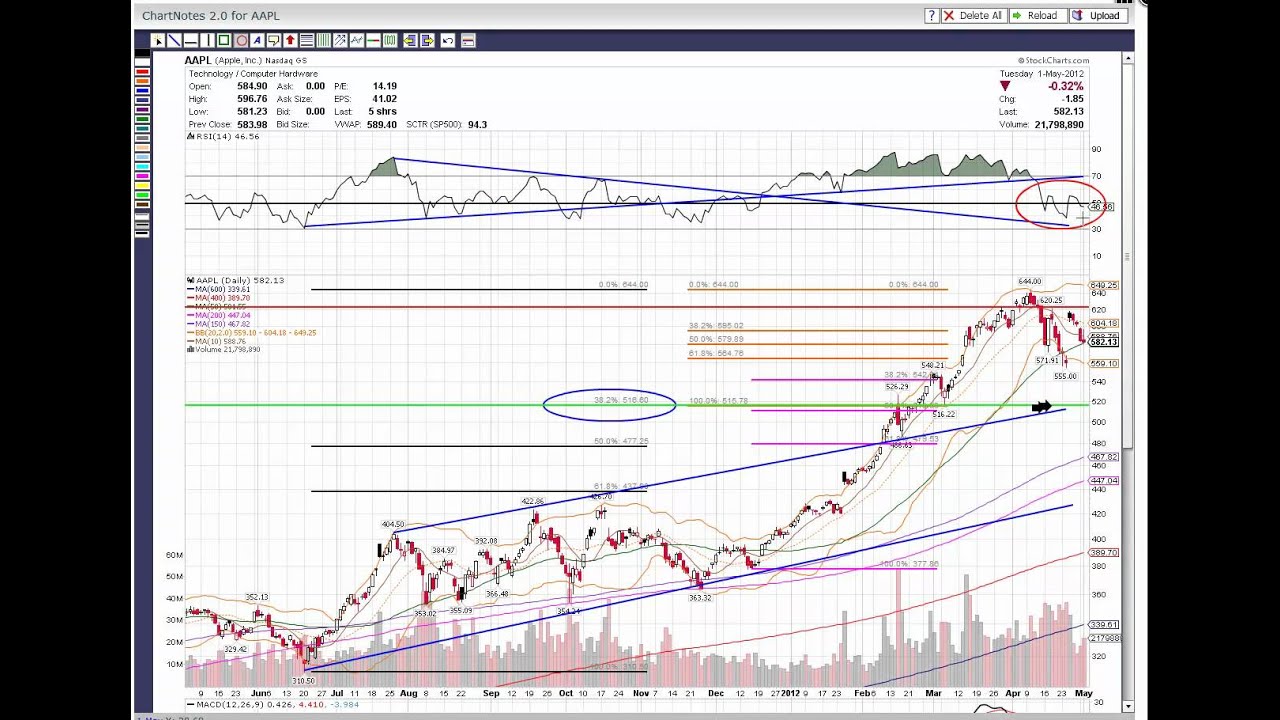Pick the cyan color swatch

142,166
